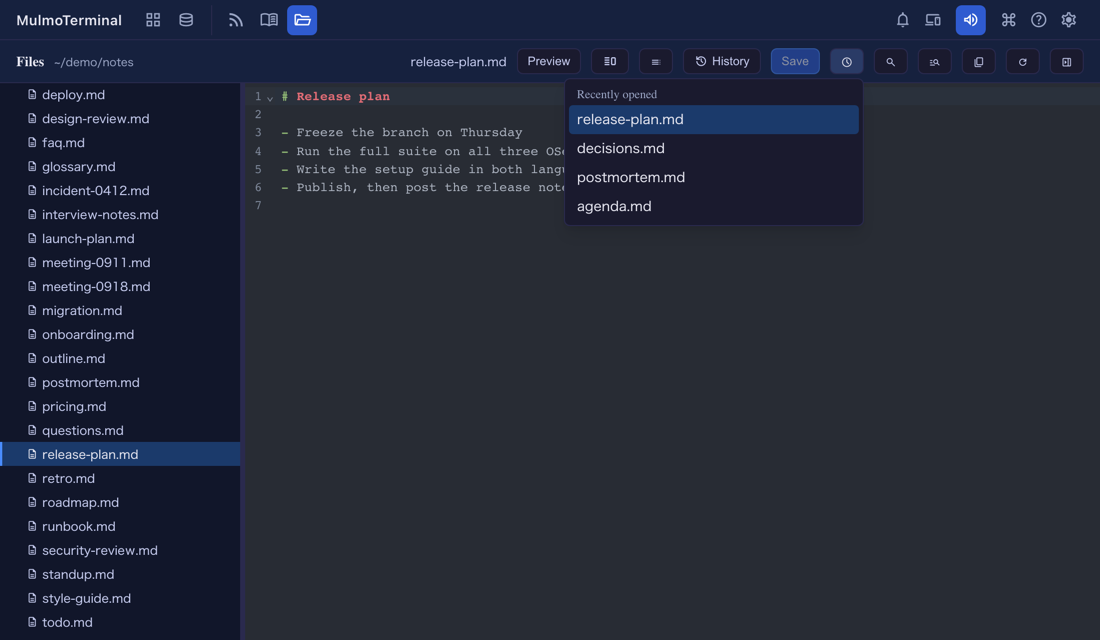The width and height of the screenshot is (1100, 640).
Task: Open faq.md in file list
Action: (x=120, y=142)
